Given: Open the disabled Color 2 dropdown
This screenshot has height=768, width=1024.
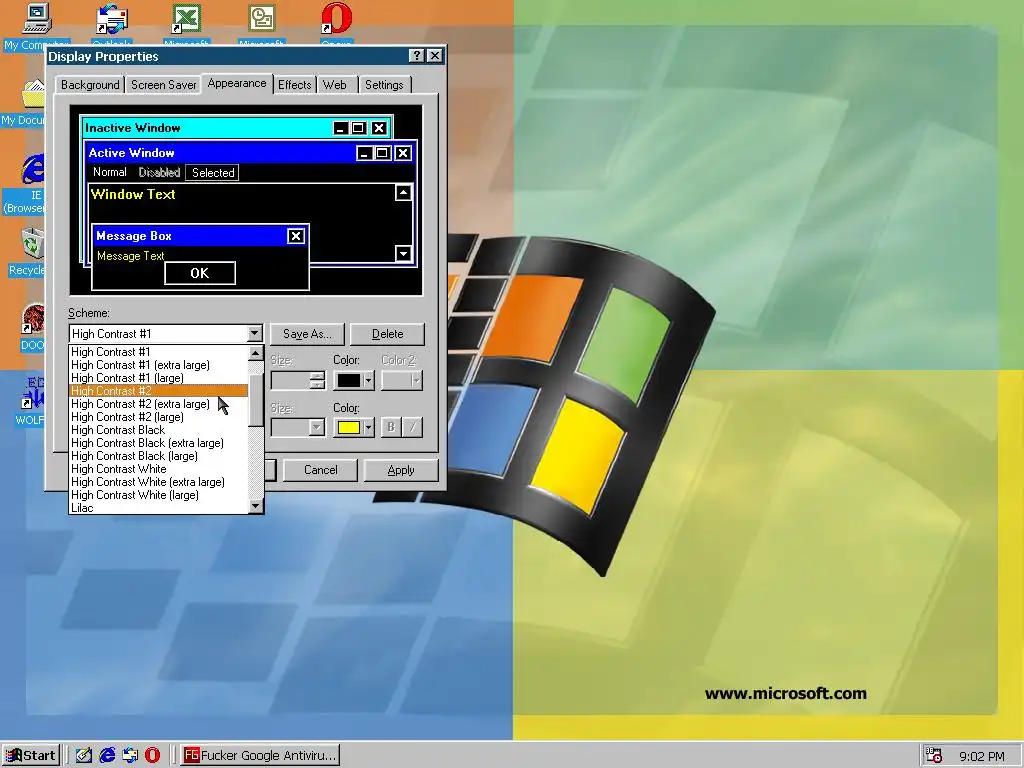Looking at the screenshot, I should point(402,380).
